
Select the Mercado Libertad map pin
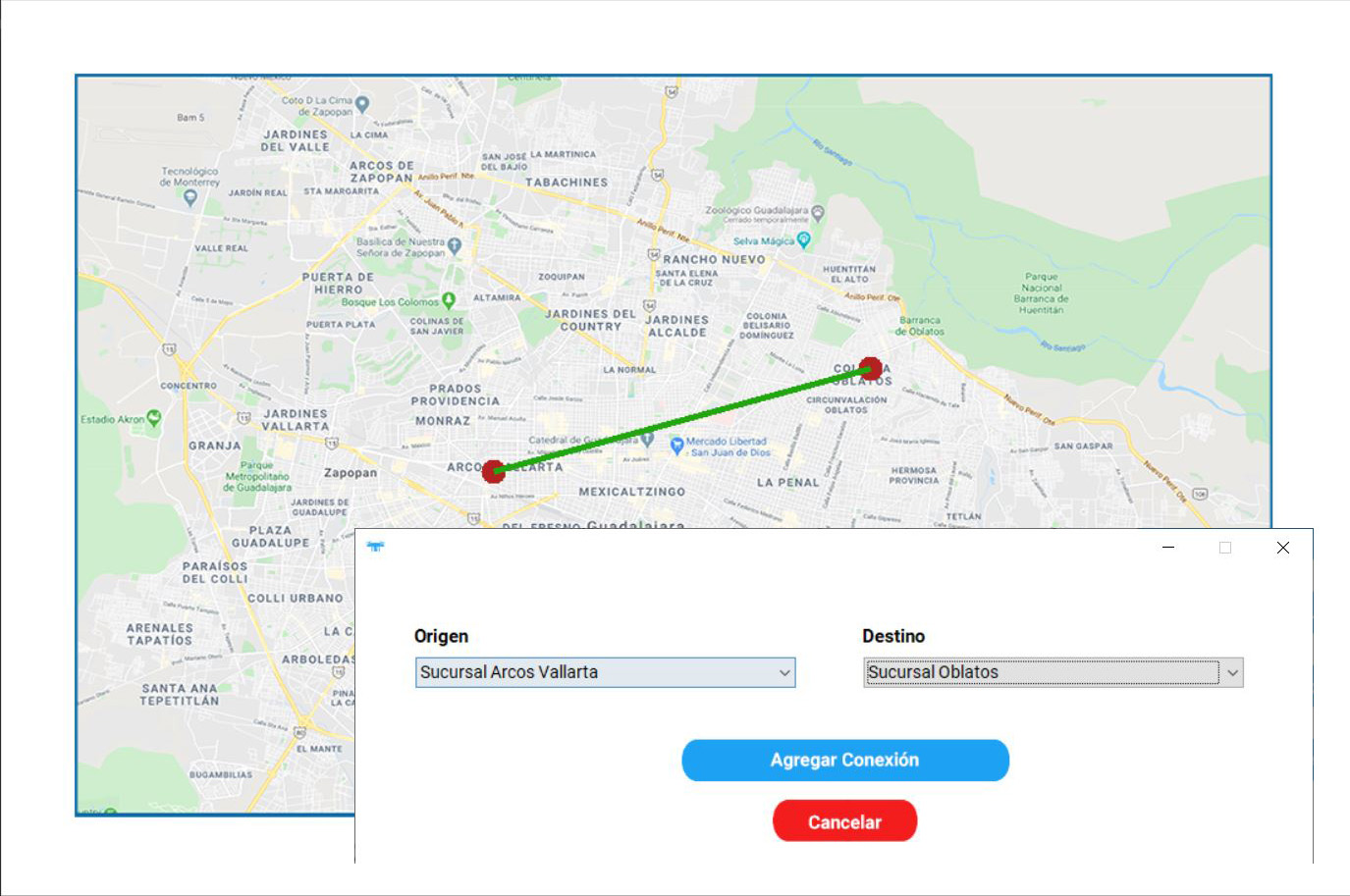click(x=676, y=446)
